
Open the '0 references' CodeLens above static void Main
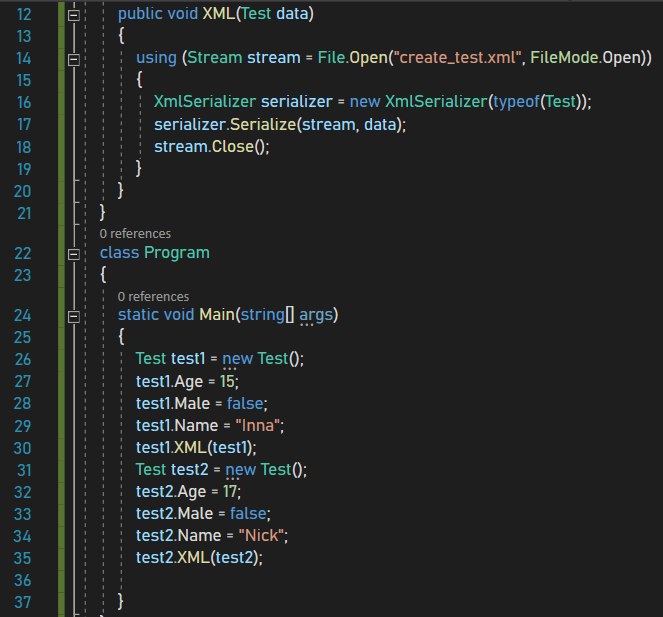point(153,296)
